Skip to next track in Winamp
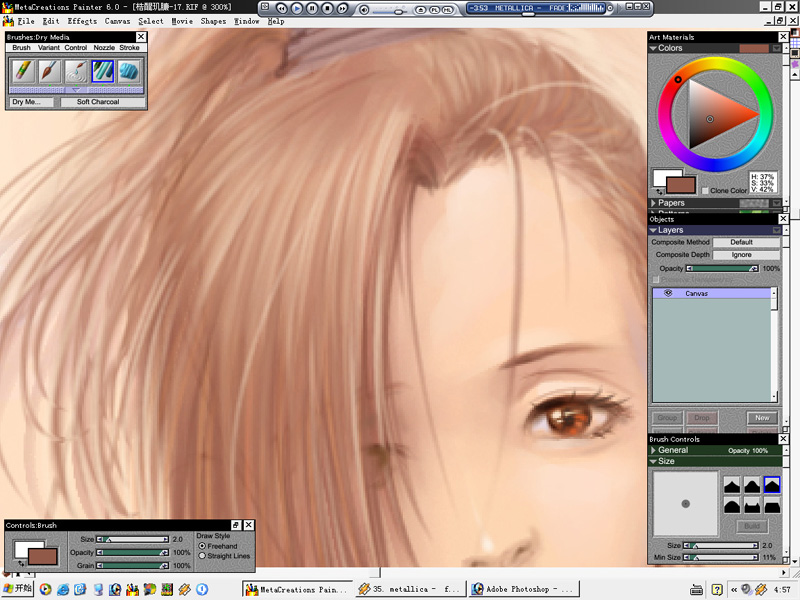Screen dimensions: 800x600 [x=342, y=8]
